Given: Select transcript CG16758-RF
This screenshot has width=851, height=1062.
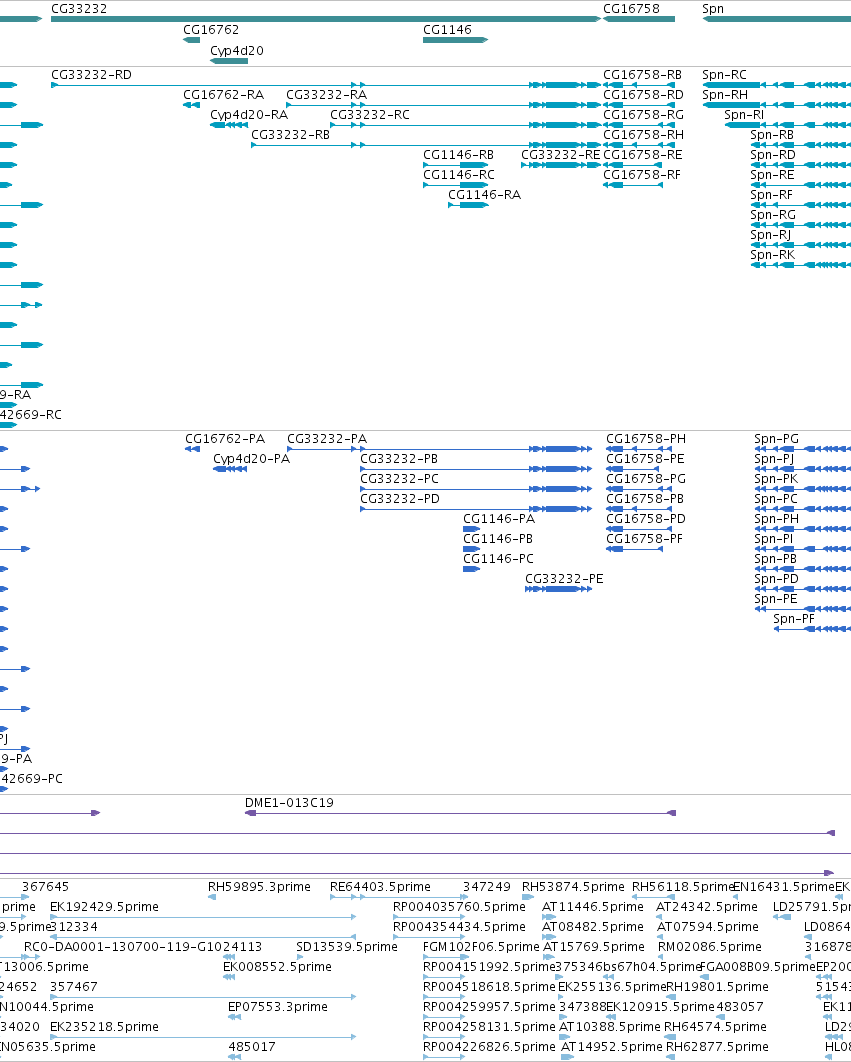Looking at the screenshot, I should tap(642, 175).
